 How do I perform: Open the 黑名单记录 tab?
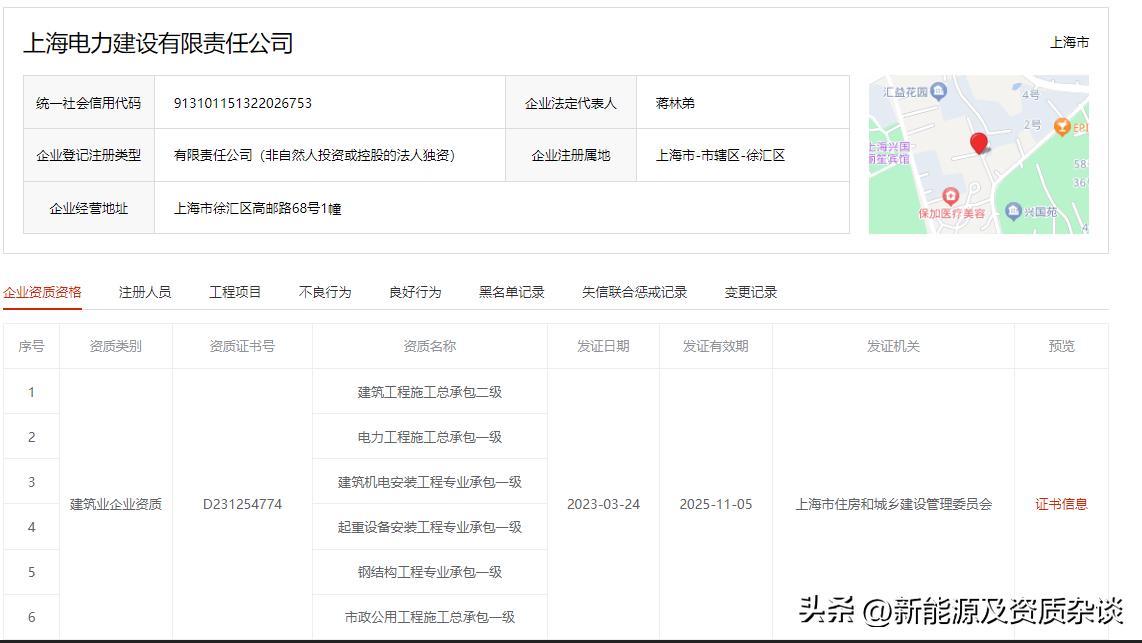coord(510,291)
